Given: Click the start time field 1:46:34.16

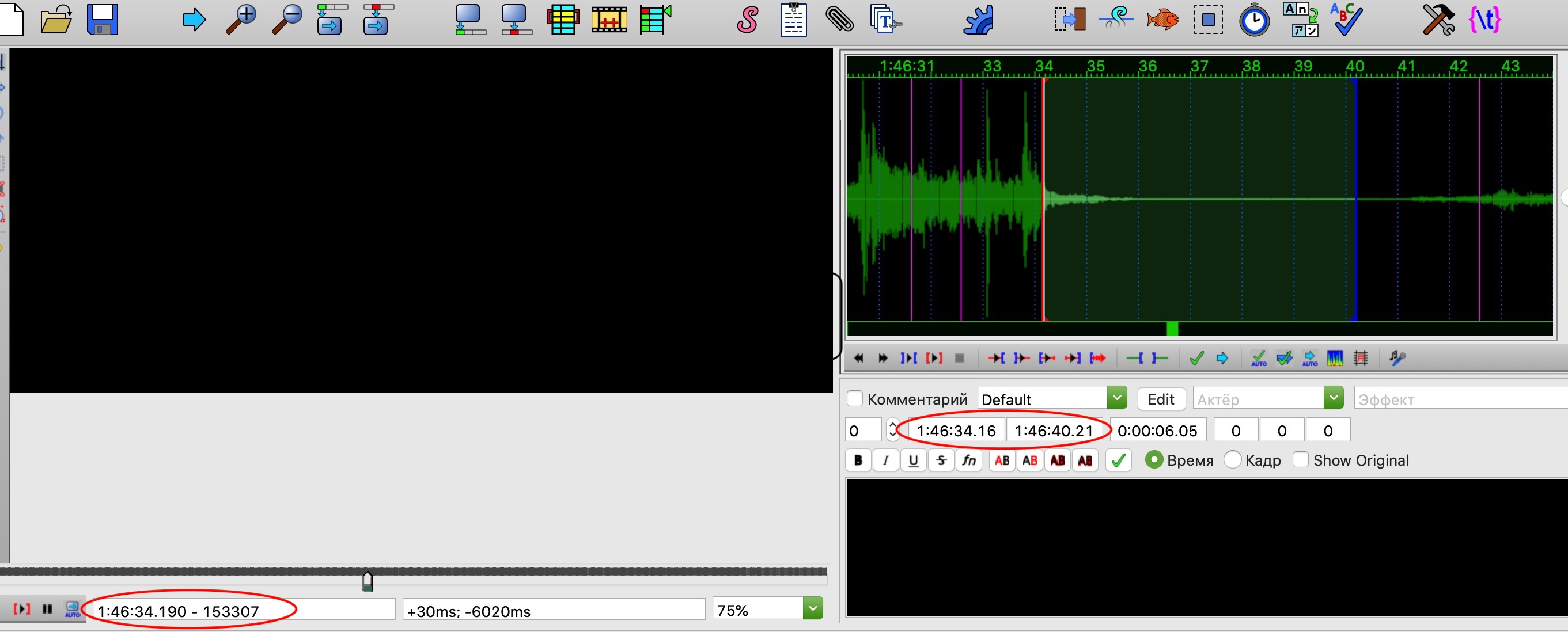Looking at the screenshot, I should [x=956, y=431].
